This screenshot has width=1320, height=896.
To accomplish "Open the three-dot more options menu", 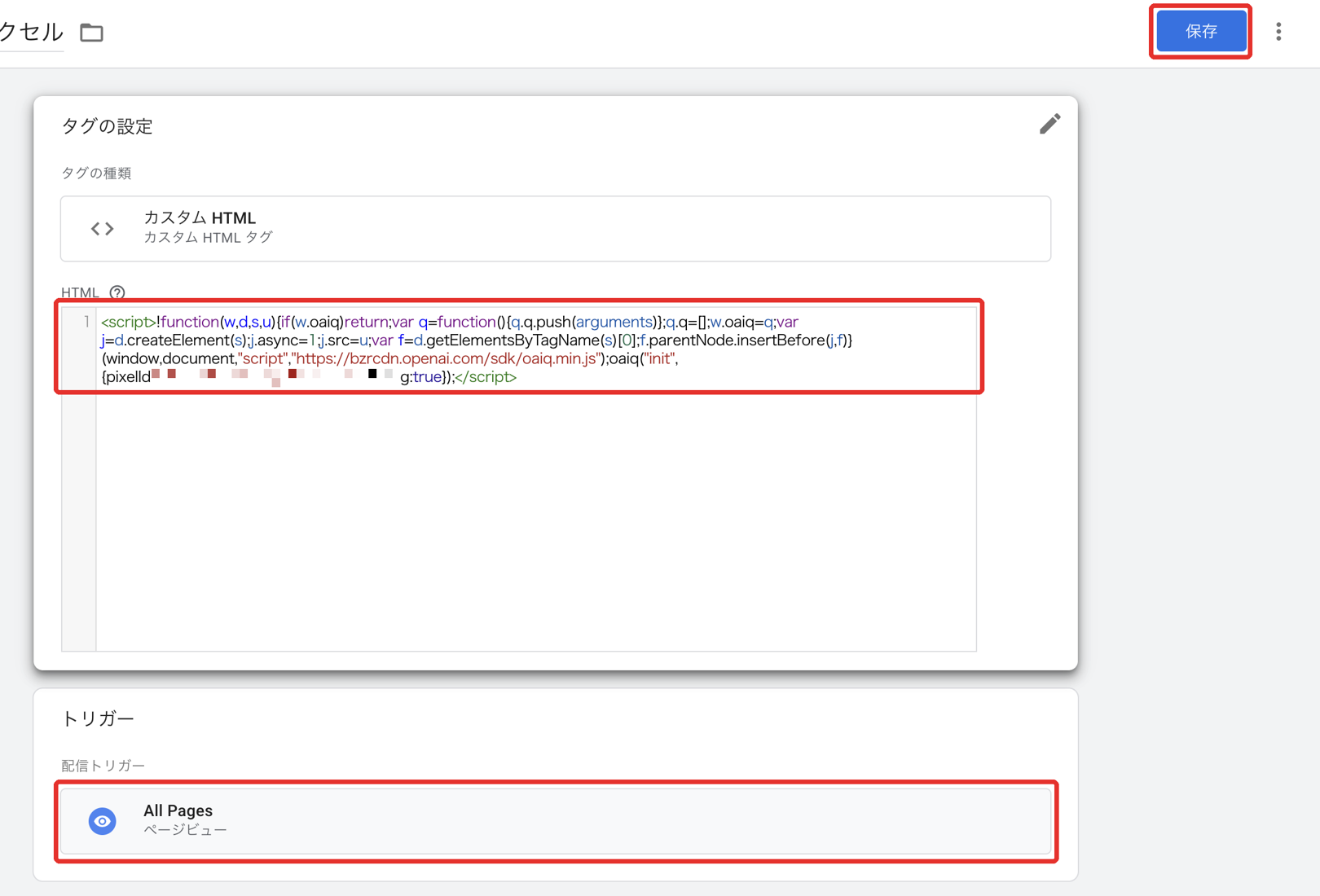I will [x=1278, y=32].
